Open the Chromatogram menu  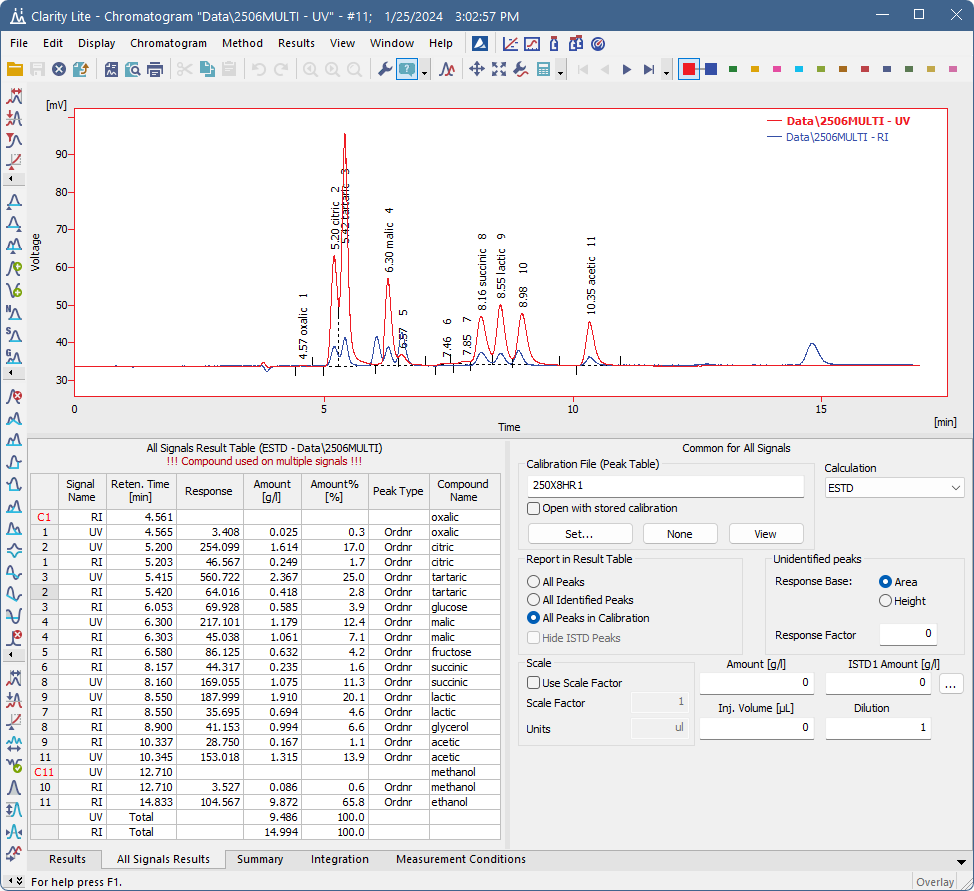point(168,43)
